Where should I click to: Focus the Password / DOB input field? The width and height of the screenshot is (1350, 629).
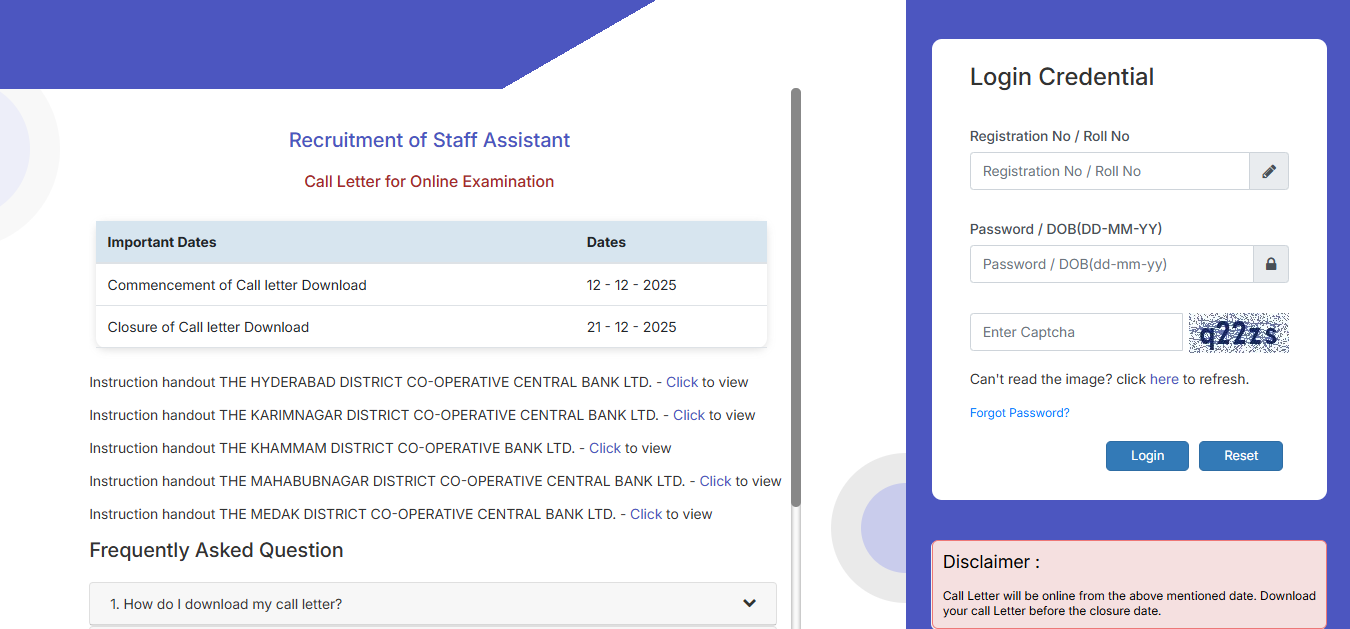tap(1111, 264)
